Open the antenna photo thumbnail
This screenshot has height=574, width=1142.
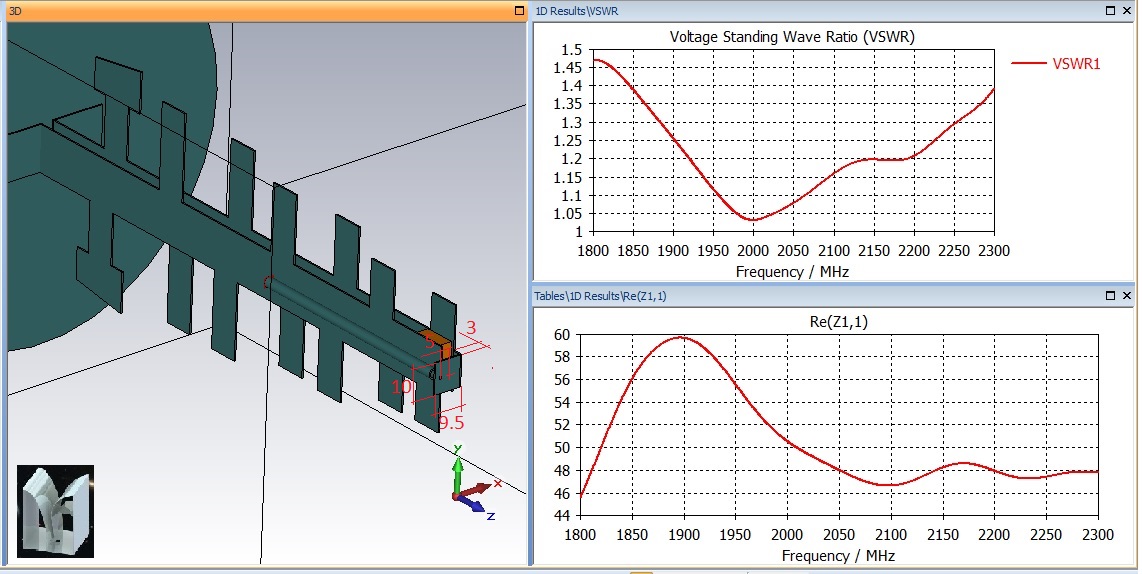(x=55, y=511)
